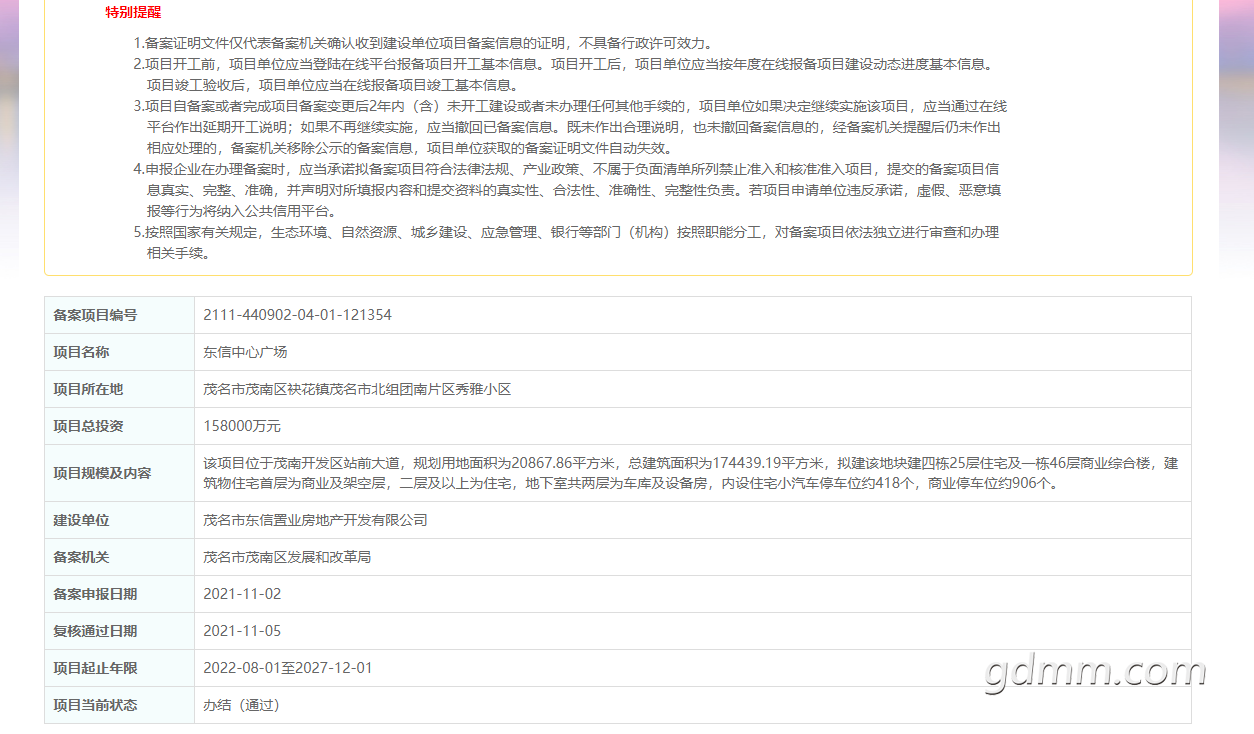Click the 备案机关 value 茂名市茂南区发展和改革局
1254x734 pixels.
(x=287, y=557)
